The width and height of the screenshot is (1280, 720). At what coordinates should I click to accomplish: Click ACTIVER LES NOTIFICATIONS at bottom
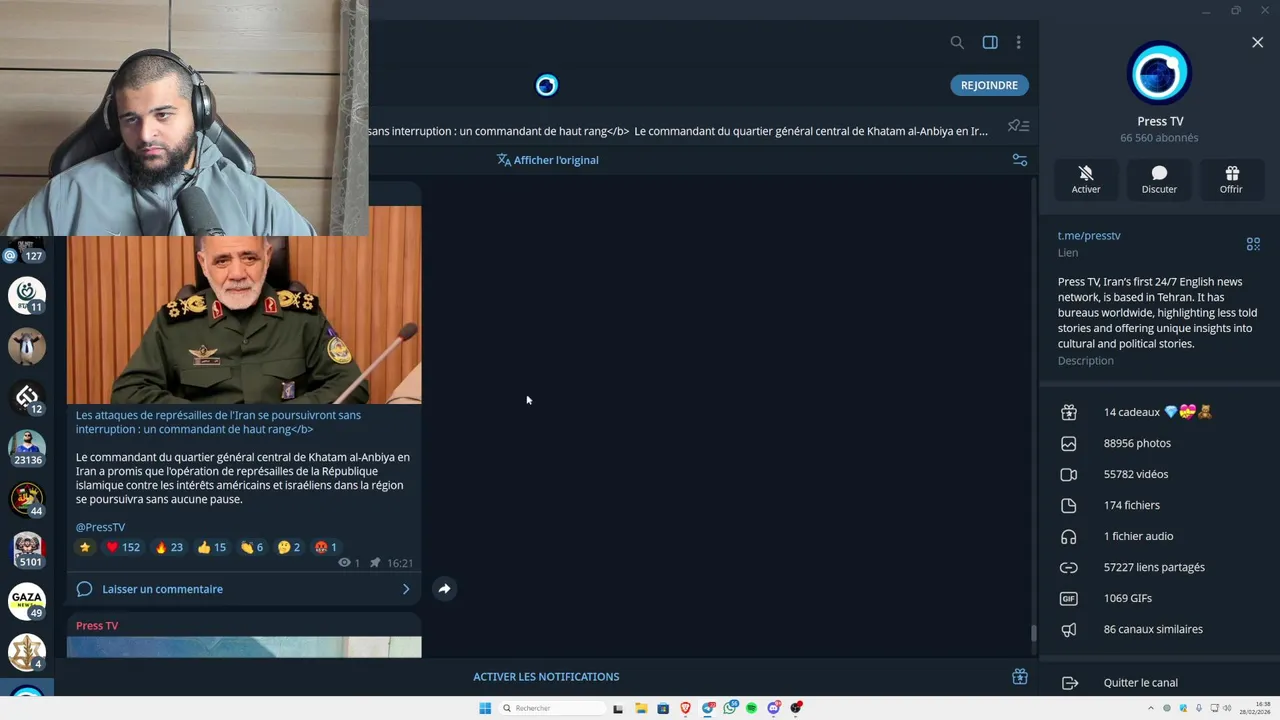546,677
